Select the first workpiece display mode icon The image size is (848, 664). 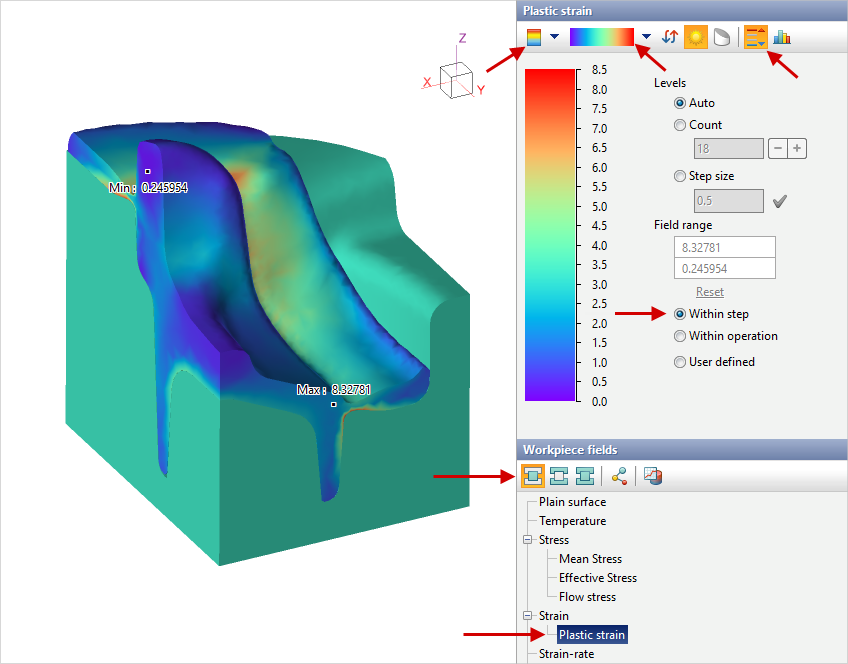coord(533,476)
